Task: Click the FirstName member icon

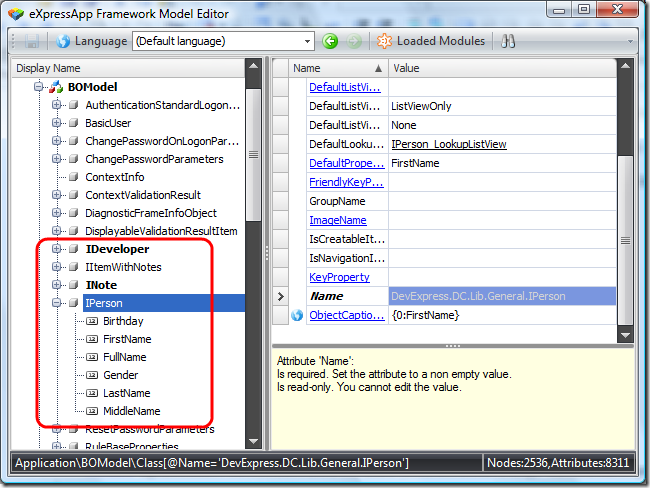Action: tap(92, 339)
